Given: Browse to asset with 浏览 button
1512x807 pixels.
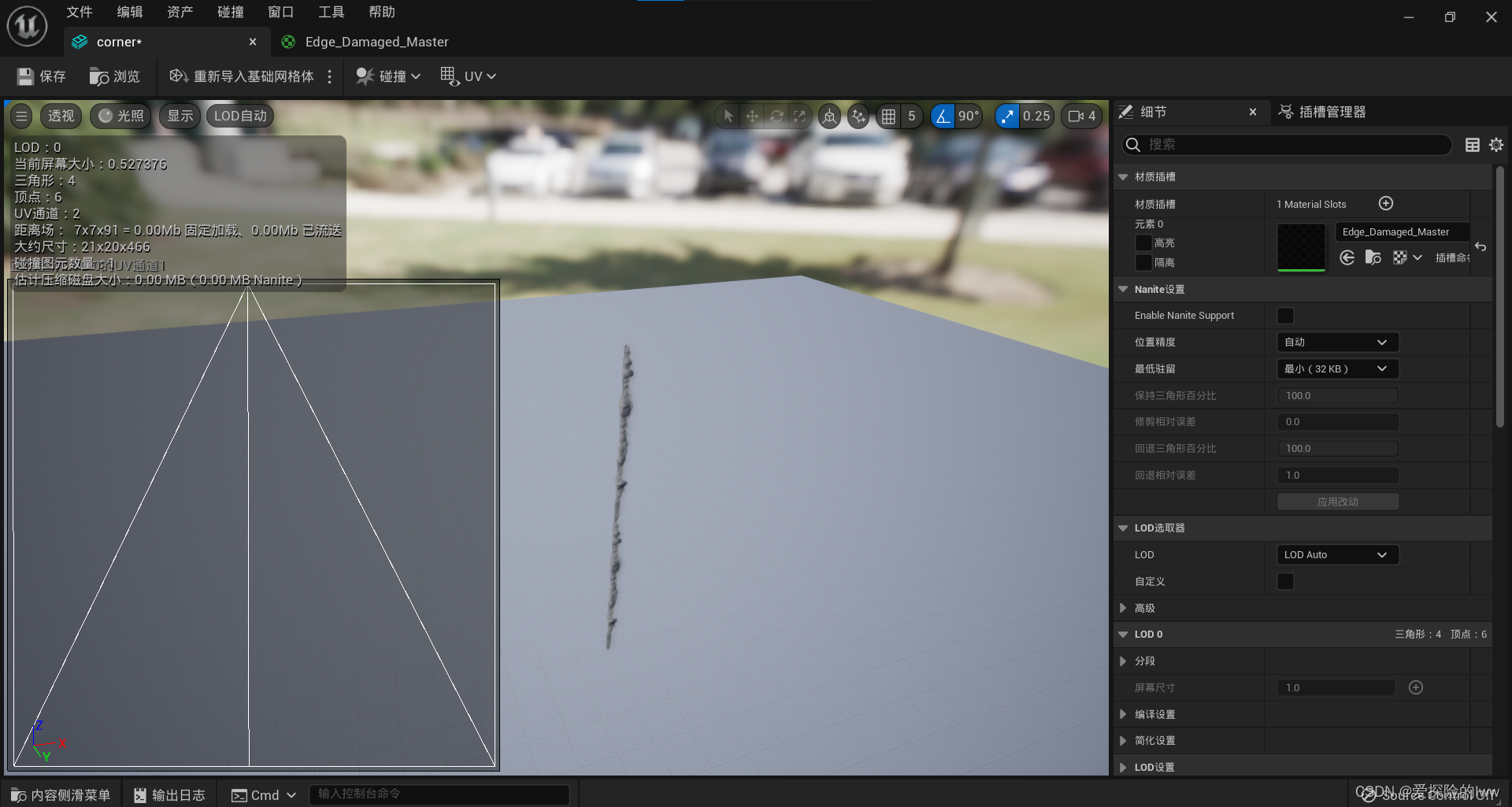Looking at the screenshot, I should [115, 76].
